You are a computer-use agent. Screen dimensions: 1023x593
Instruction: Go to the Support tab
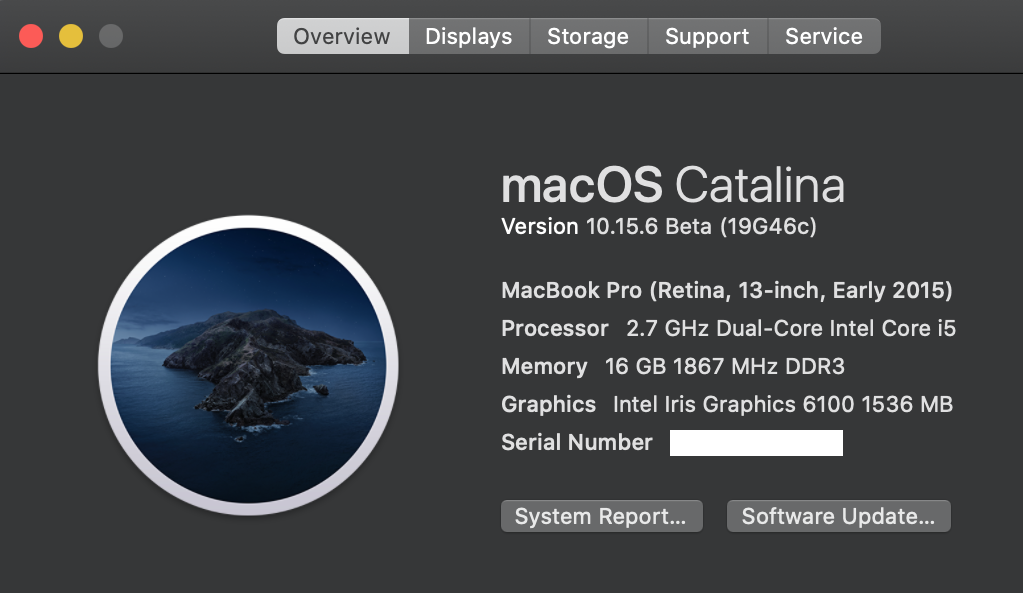pyautogui.click(x=707, y=37)
